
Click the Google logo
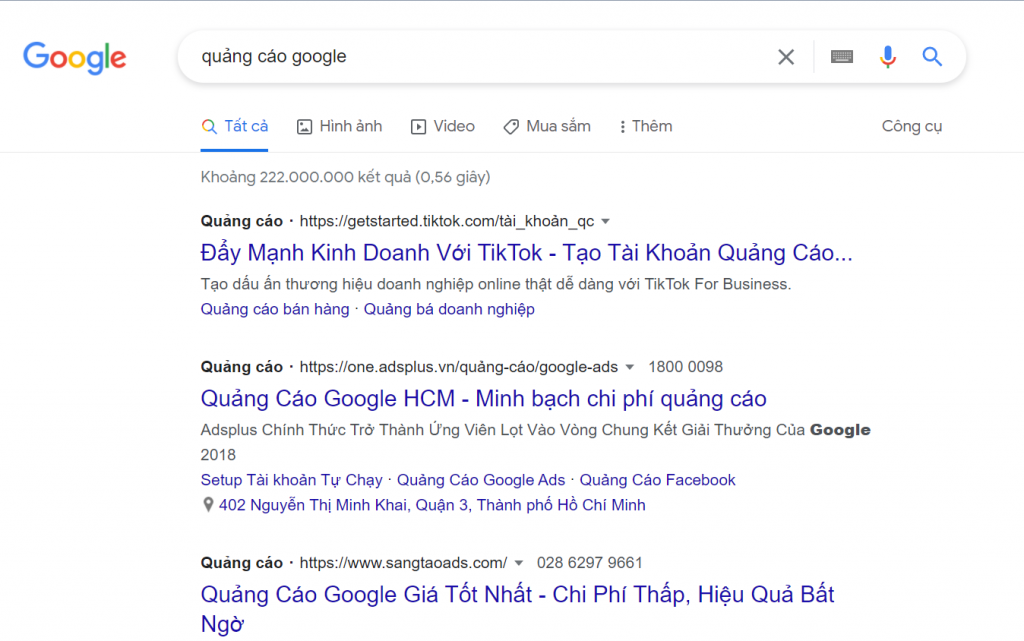coord(74,57)
